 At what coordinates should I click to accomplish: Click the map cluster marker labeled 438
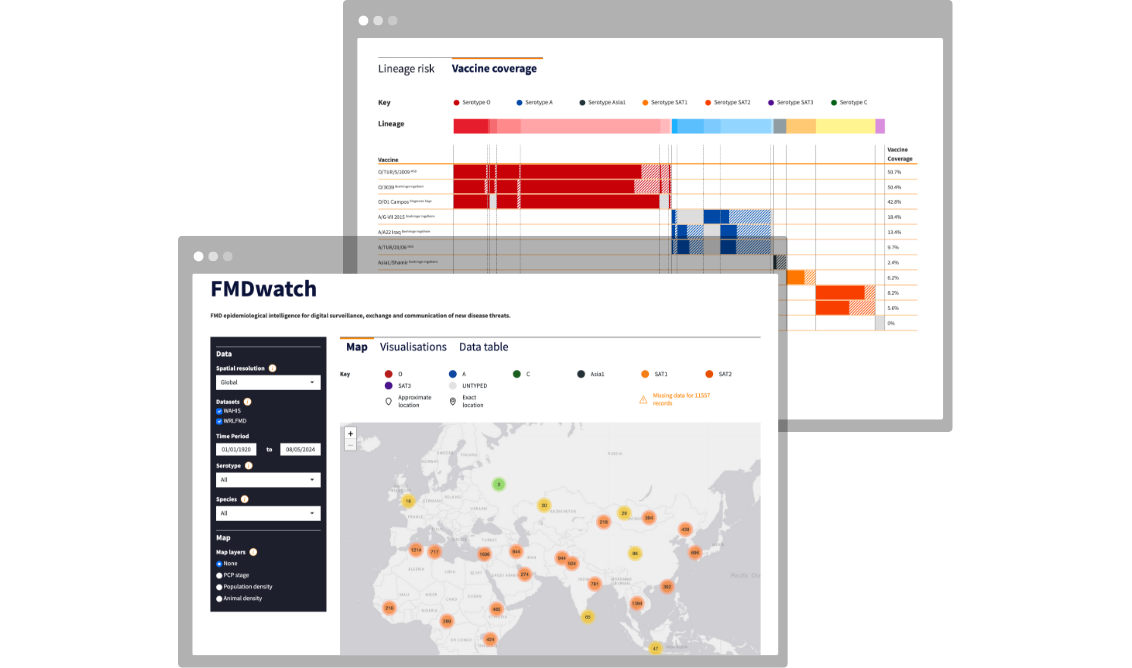tap(685, 529)
